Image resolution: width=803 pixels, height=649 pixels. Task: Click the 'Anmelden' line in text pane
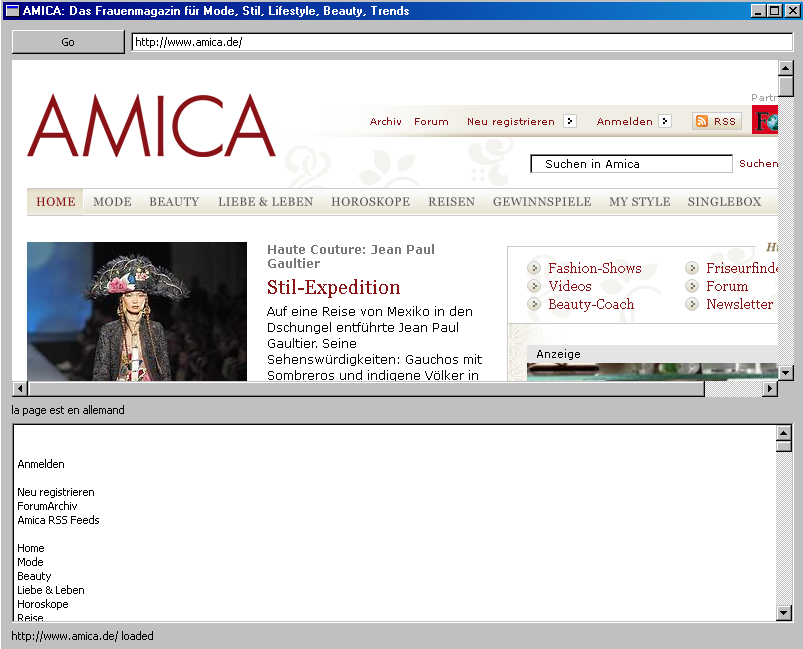(41, 464)
